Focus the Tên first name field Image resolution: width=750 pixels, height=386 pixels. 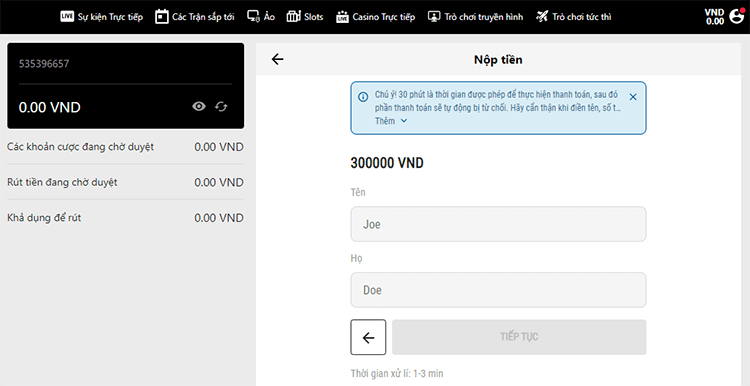(498, 224)
